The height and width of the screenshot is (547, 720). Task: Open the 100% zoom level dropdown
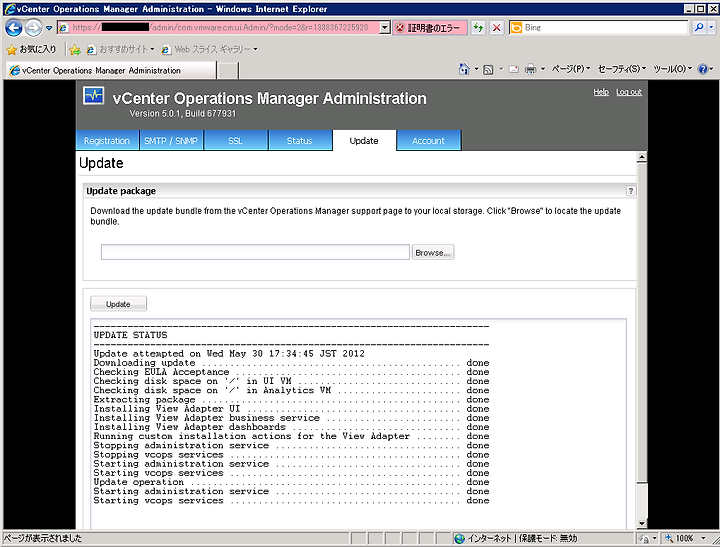[x=703, y=538]
